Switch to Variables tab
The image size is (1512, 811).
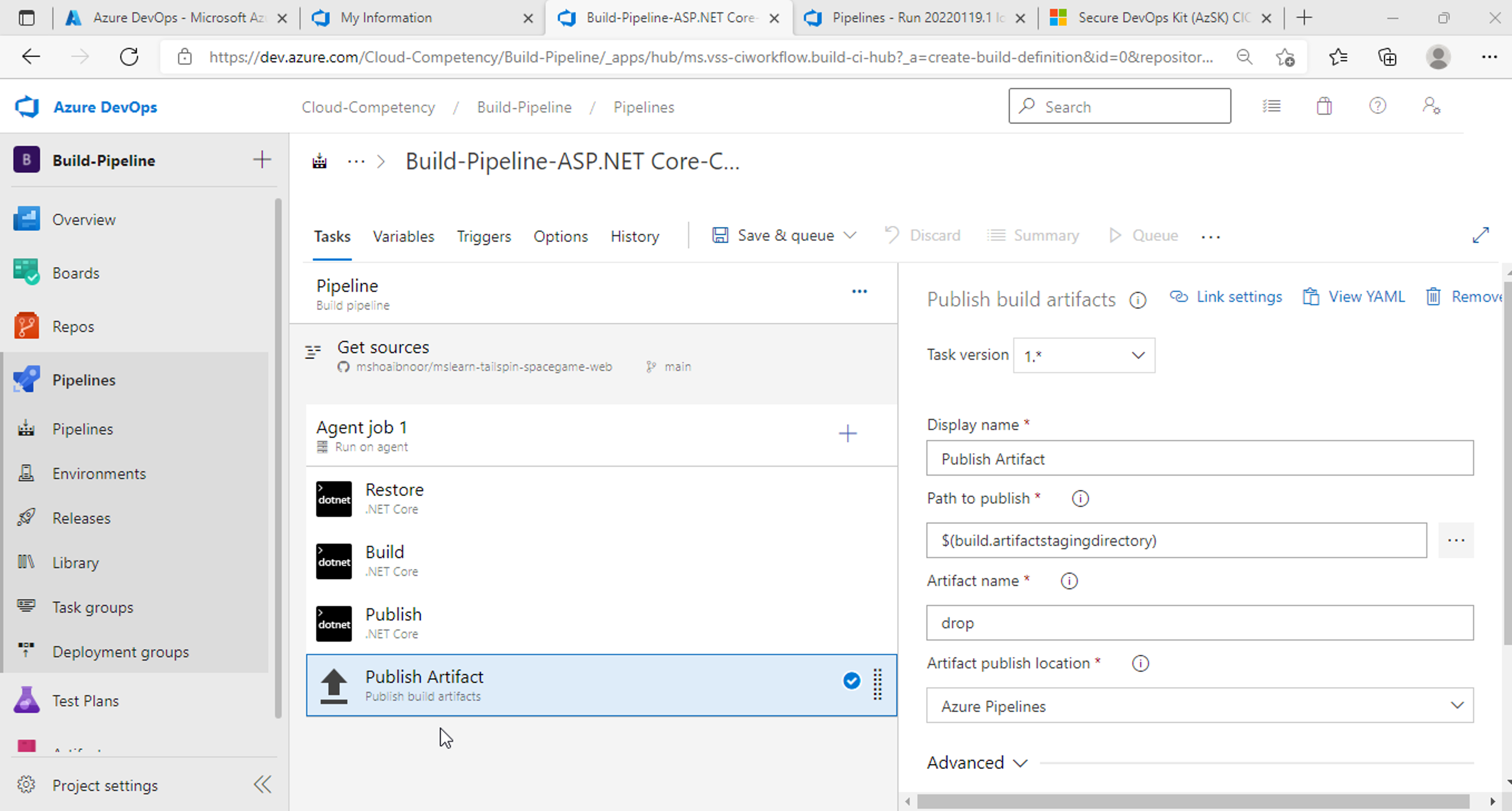tap(403, 236)
